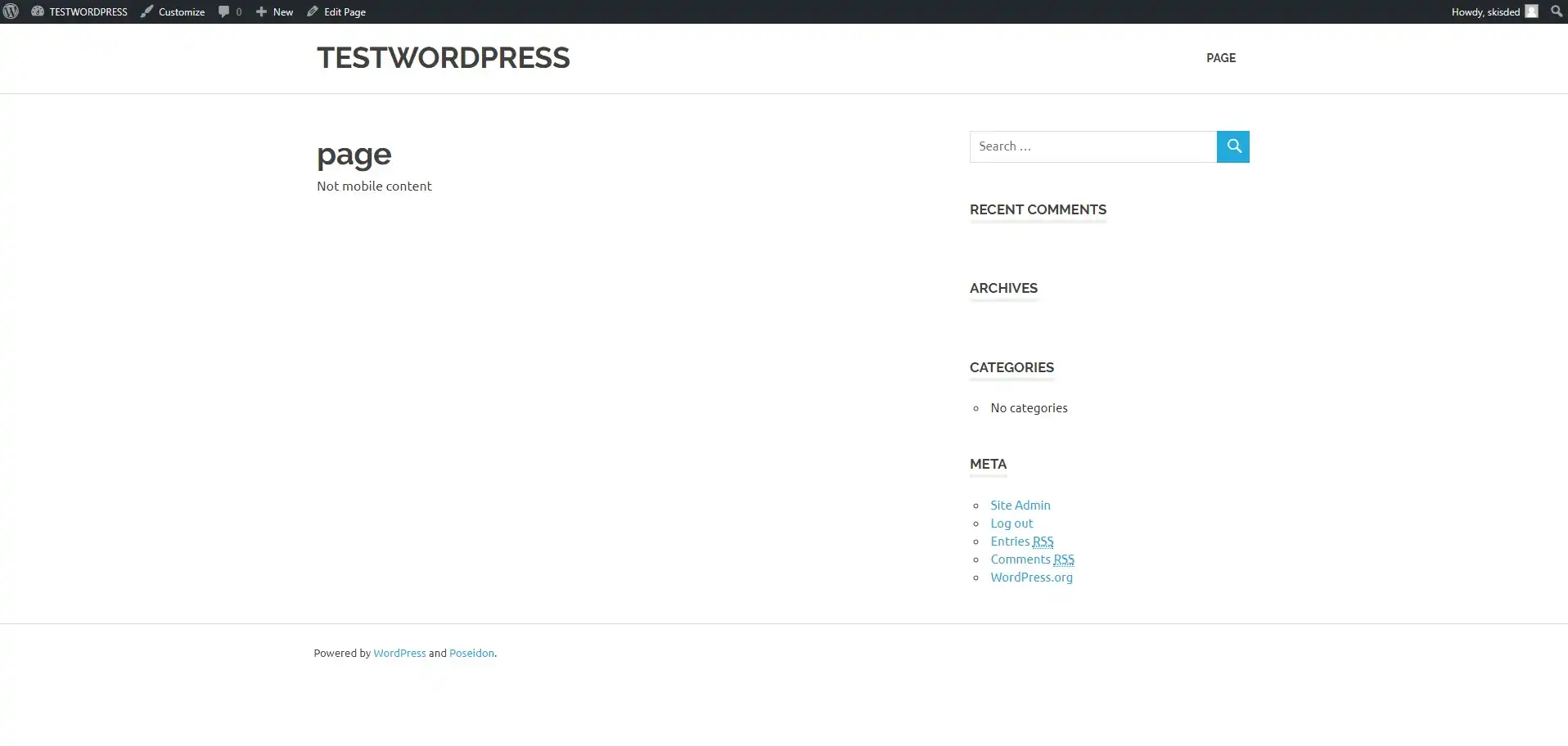Viewport: 1568px width, 746px height.
Task: Click the skisded user avatar image
Action: click(x=1532, y=11)
